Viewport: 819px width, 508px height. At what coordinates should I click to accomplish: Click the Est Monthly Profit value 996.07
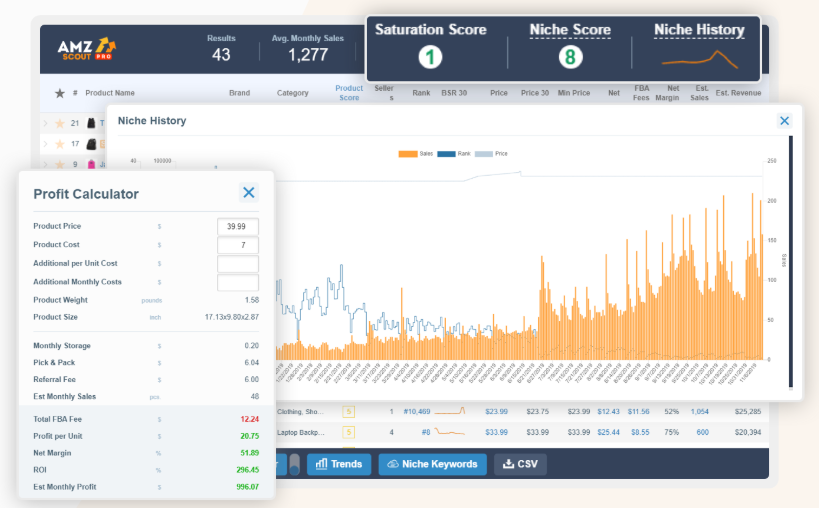tap(247, 487)
